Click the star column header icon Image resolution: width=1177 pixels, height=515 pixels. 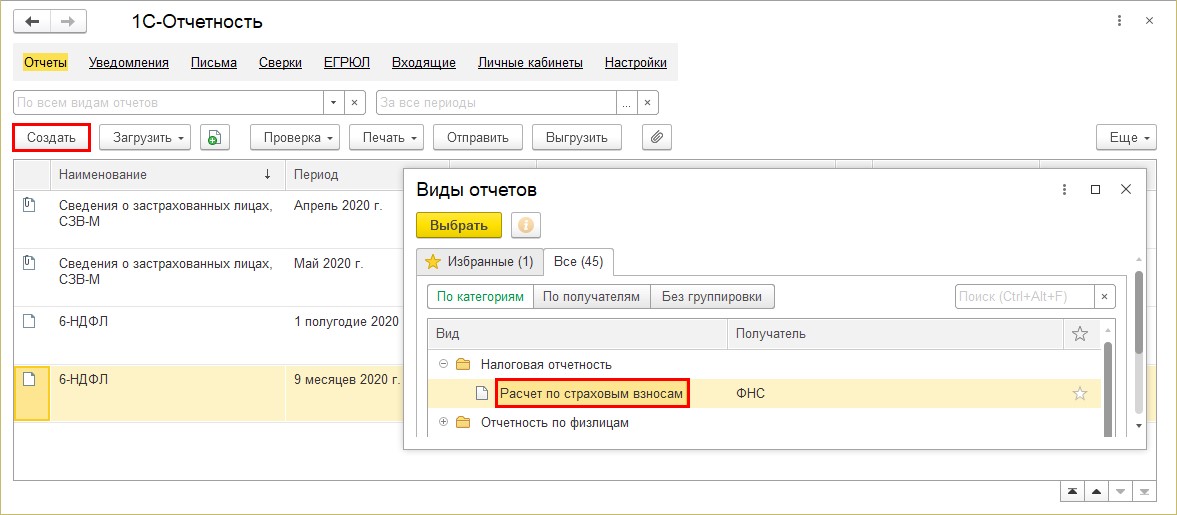coord(1079,334)
